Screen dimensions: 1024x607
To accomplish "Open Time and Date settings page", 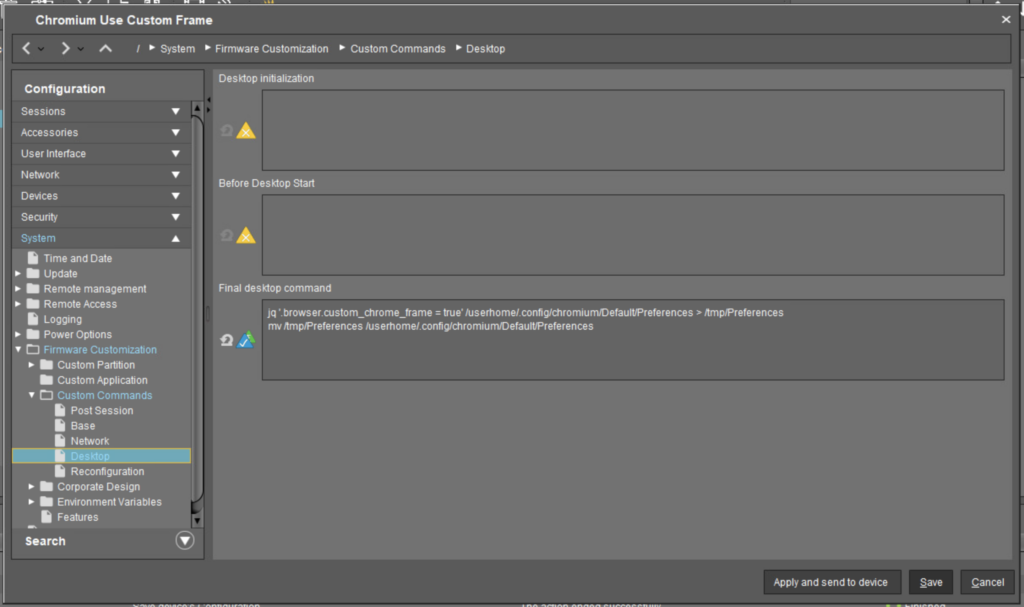I will coord(78,258).
